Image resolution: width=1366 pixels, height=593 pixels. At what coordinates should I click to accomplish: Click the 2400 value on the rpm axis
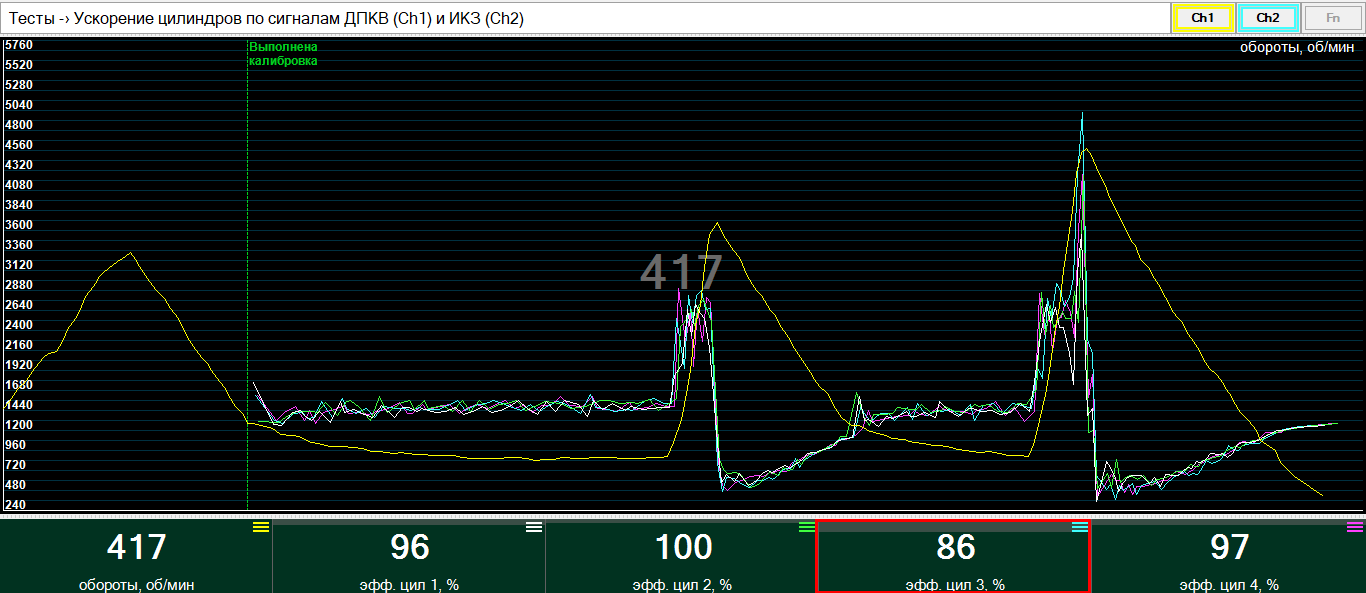[x=19, y=325]
